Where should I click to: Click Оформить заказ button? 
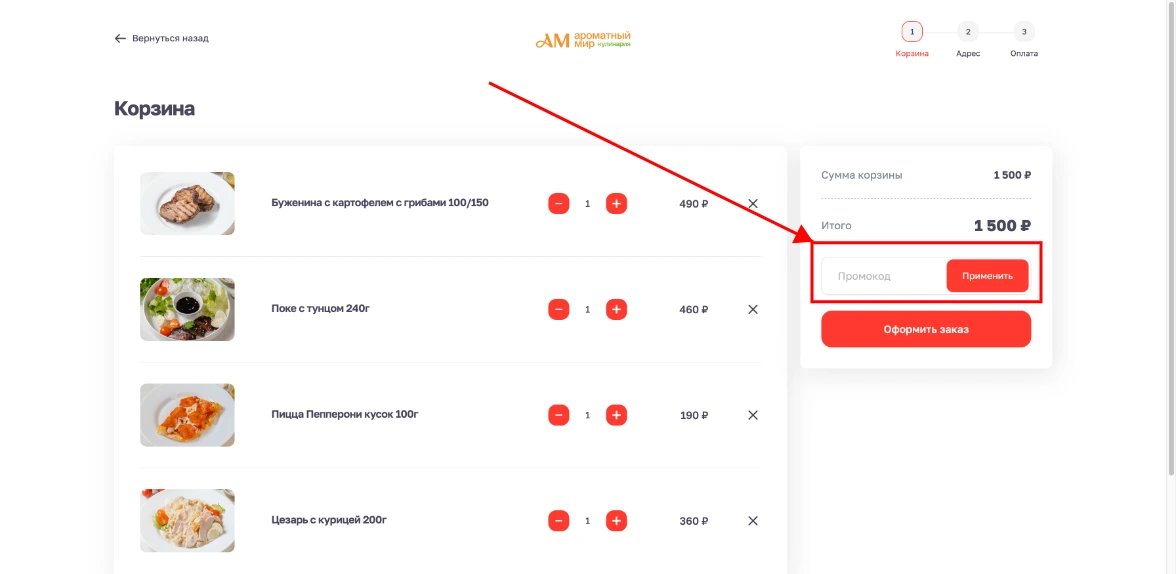(x=926, y=329)
